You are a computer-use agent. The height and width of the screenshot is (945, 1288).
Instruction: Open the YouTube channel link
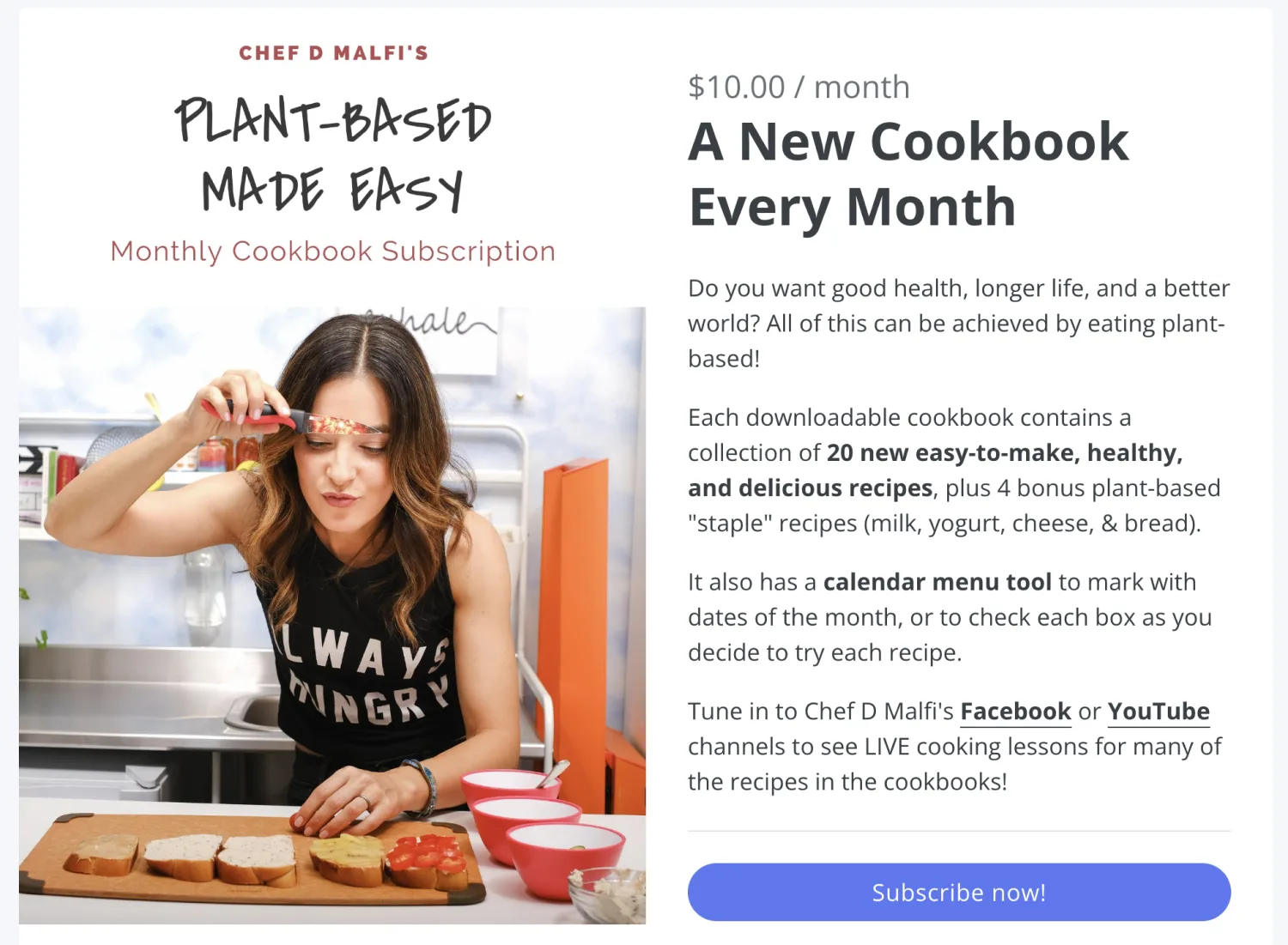1158,712
